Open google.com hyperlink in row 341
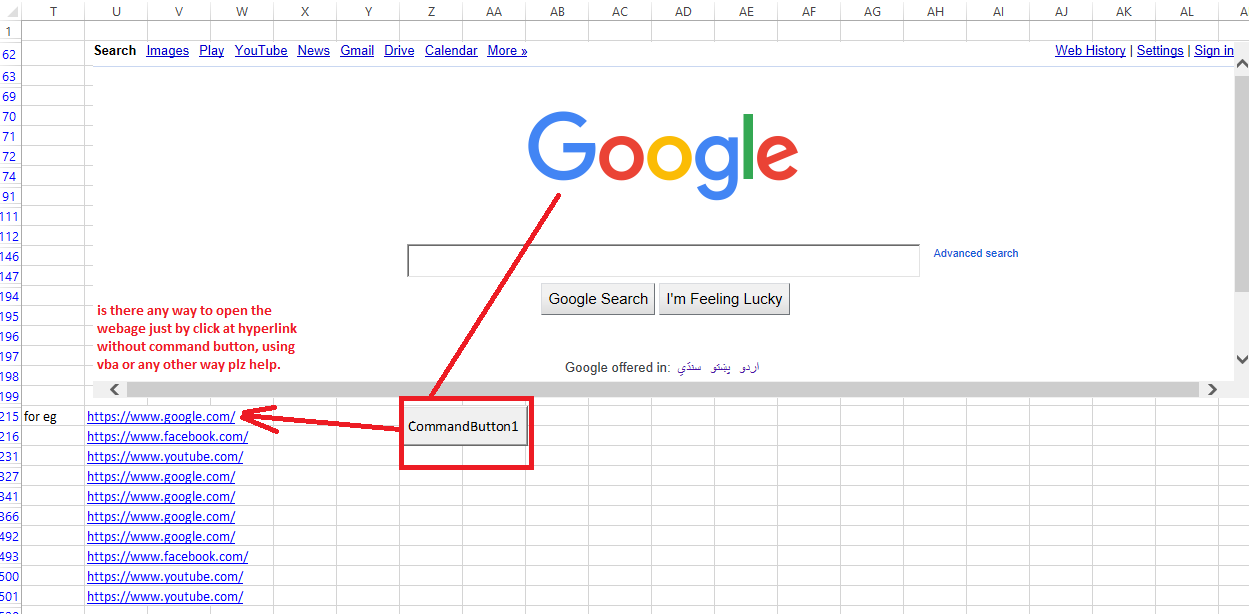Viewport: 1249px width, 614px height. pyautogui.click(x=161, y=497)
